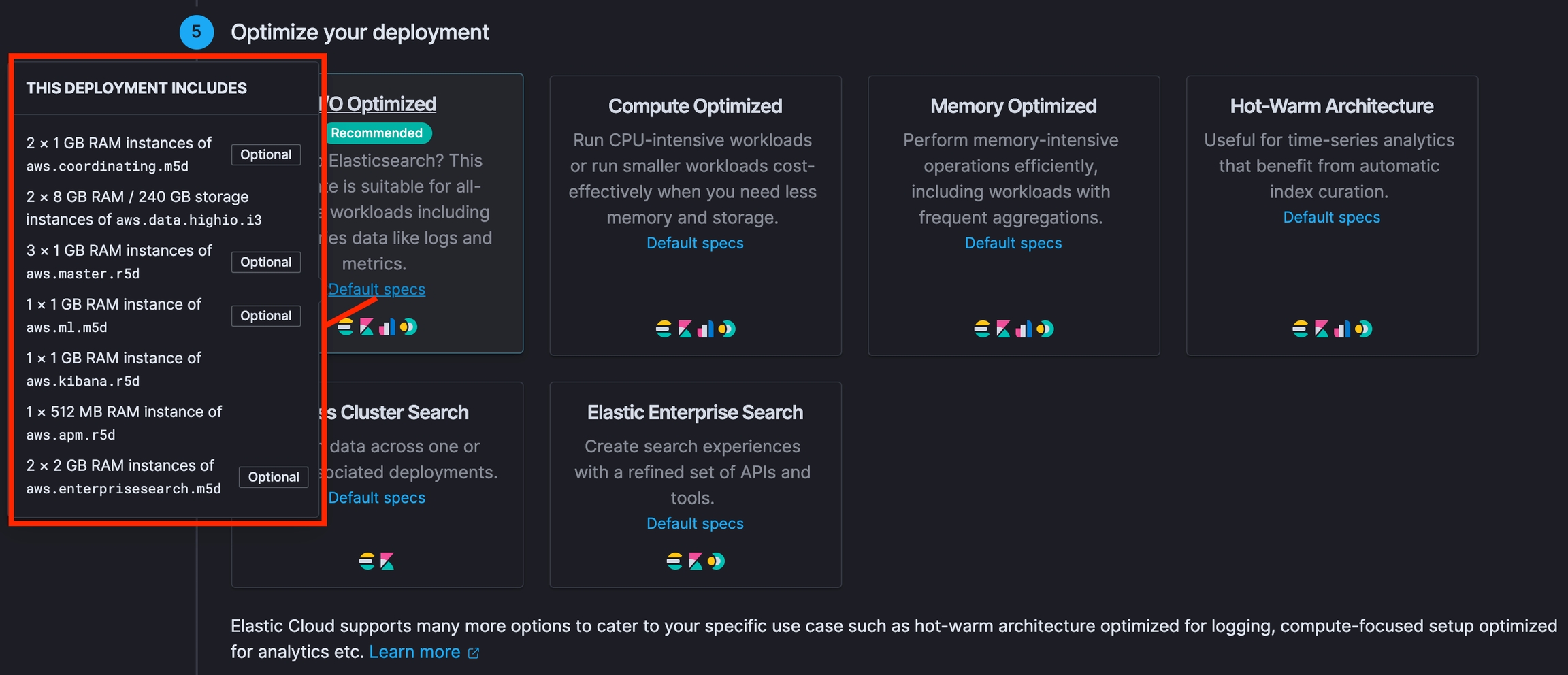Screen dimensions: 1568x675
Task: Click Enterprise Search icon in Hot-Warm Architecture card
Action: (1364, 329)
